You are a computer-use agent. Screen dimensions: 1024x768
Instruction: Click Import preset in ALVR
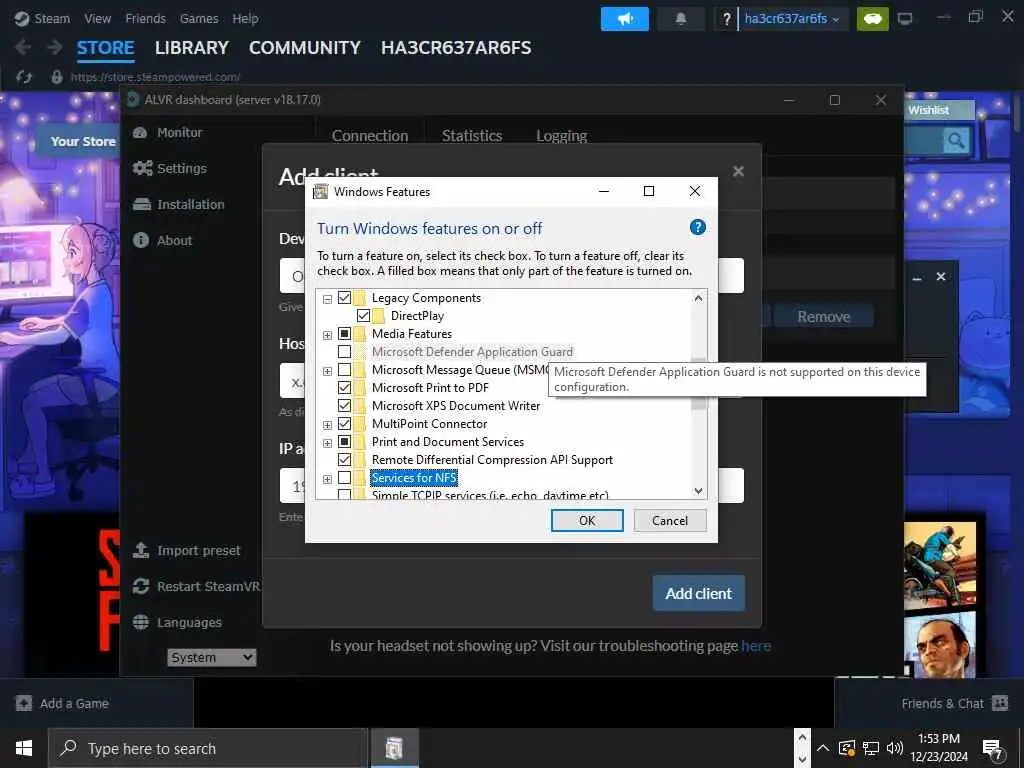pyautogui.click(x=186, y=551)
